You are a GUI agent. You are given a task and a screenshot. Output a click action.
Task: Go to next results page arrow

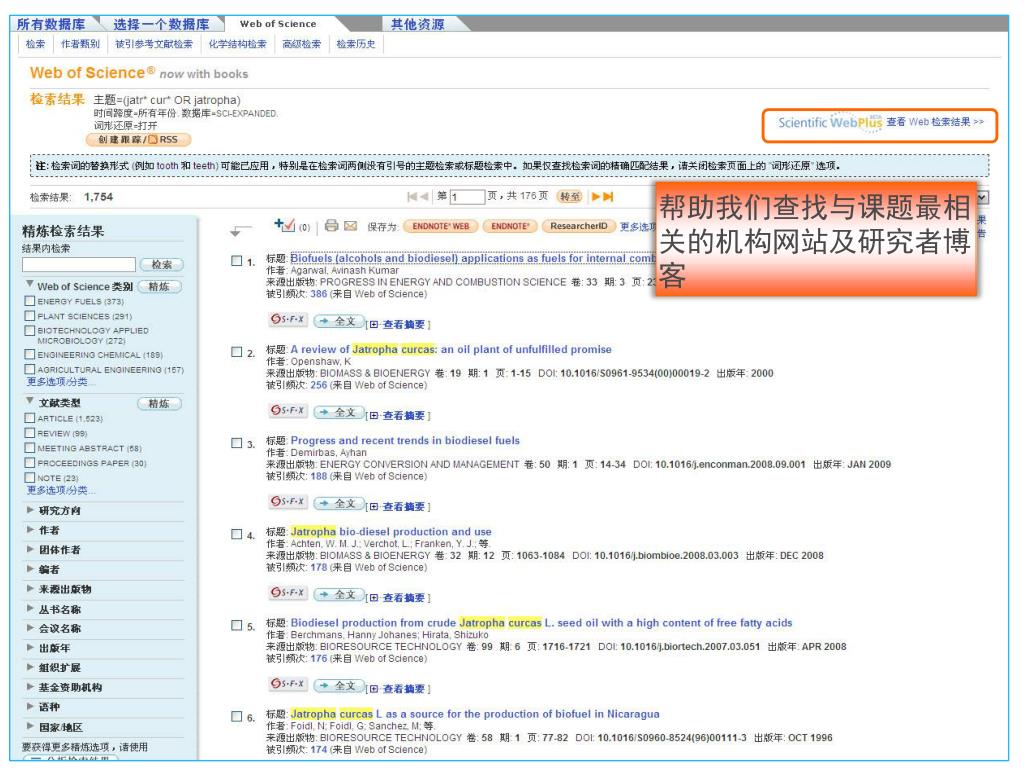click(596, 197)
